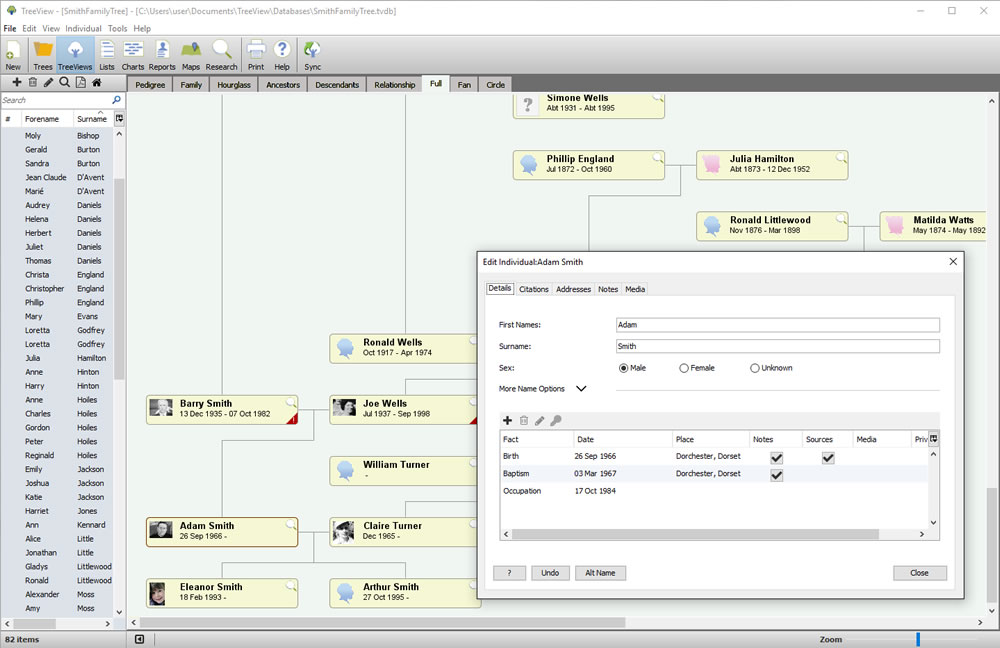Switch to the Hourglass tab
1000x648 pixels.
233,85
